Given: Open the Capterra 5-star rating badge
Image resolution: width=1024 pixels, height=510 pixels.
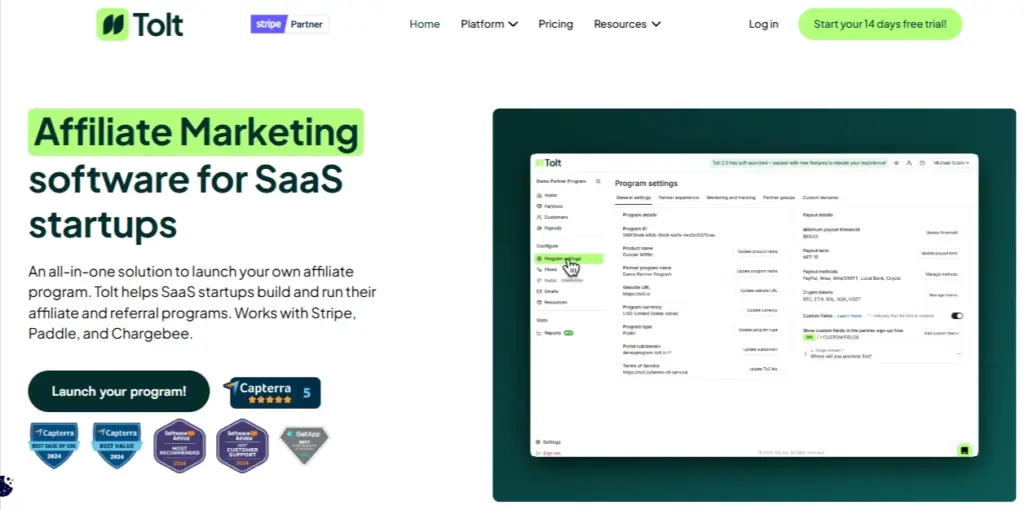Looking at the screenshot, I should click(271, 392).
